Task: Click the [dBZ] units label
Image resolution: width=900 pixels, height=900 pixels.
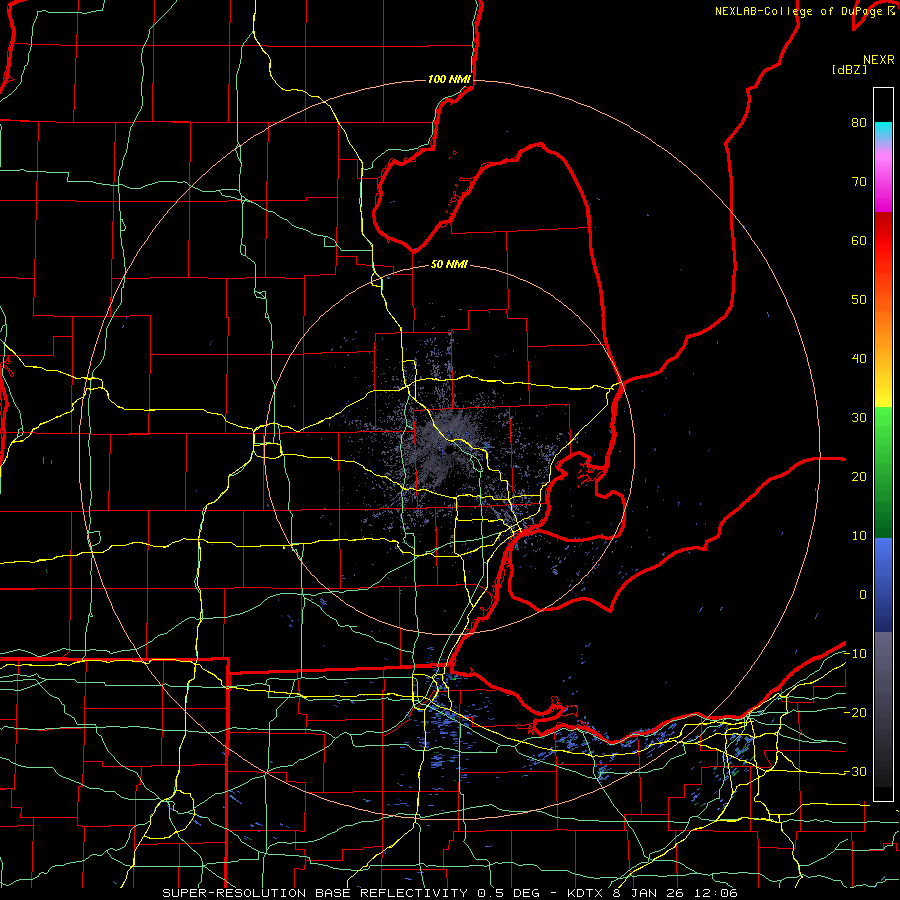Action: pos(849,69)
